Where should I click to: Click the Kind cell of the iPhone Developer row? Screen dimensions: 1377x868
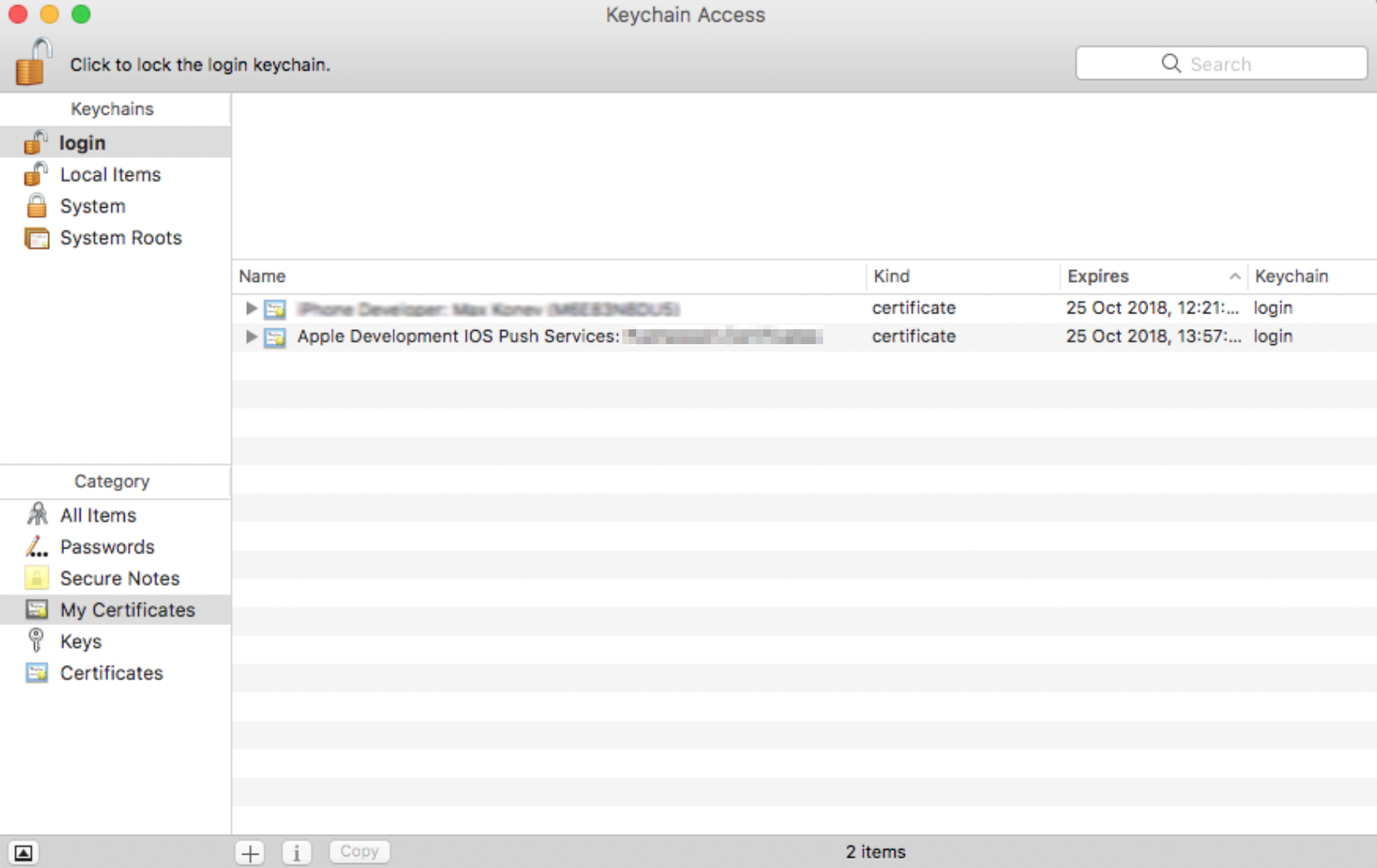coord(914,308)
